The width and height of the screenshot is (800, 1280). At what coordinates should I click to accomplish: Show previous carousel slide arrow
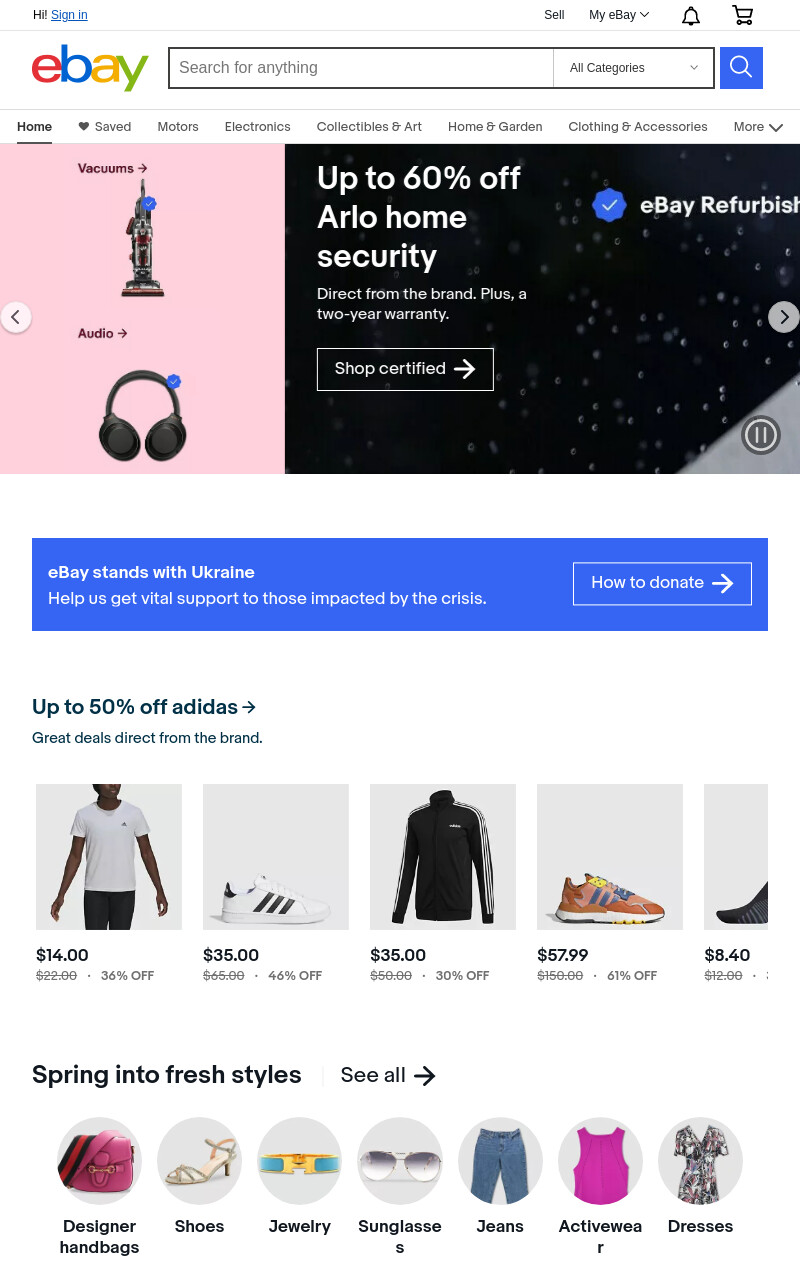coord(15,317)
